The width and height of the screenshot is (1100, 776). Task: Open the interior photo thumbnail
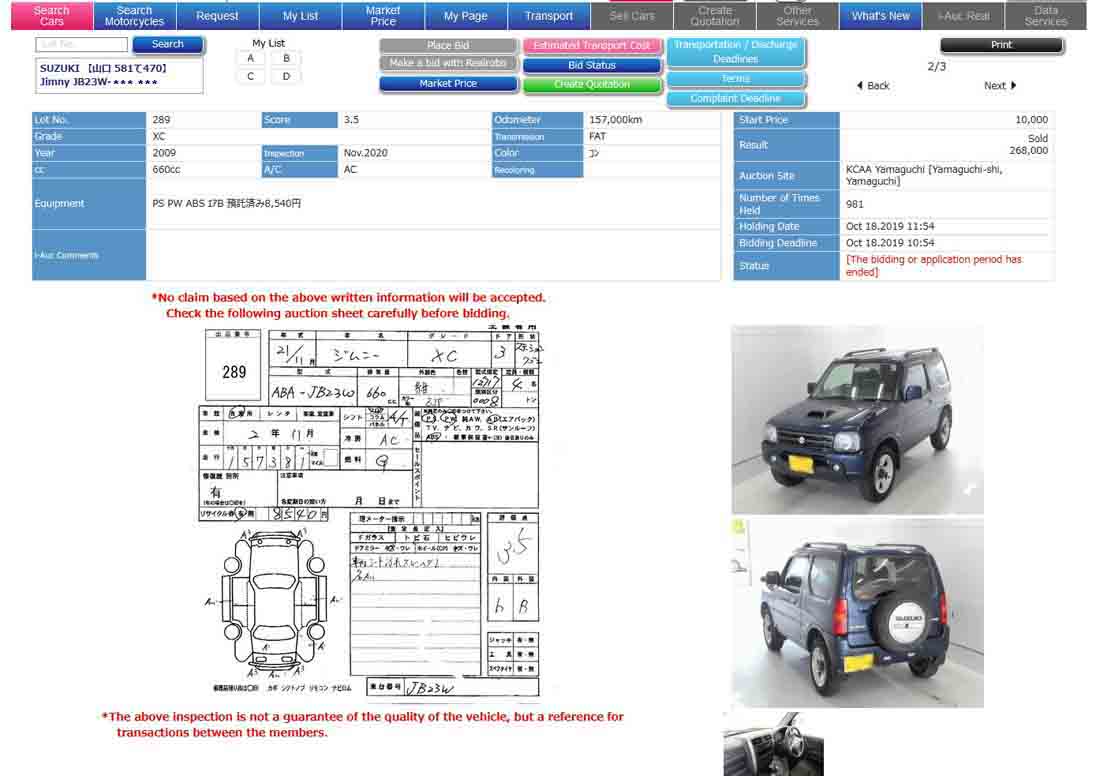click(x=773, y=745)
